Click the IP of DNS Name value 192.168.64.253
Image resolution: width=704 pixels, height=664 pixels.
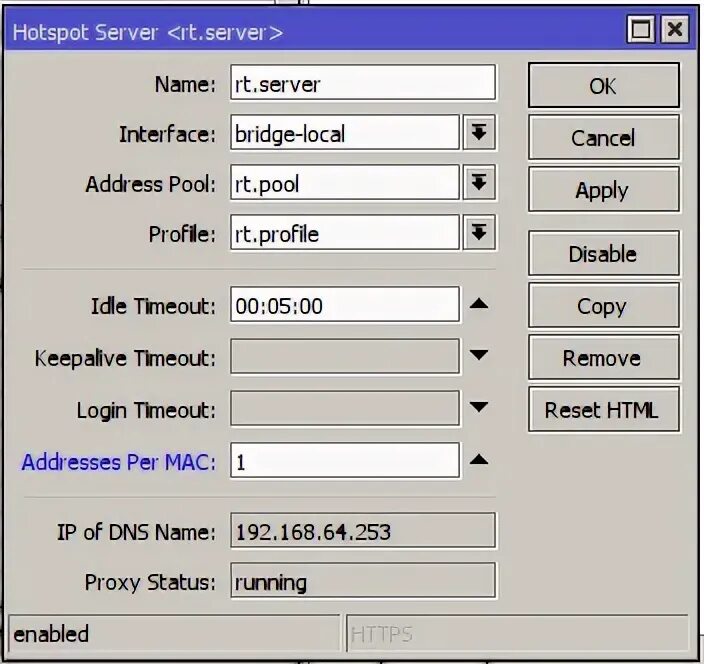(363, 531)
